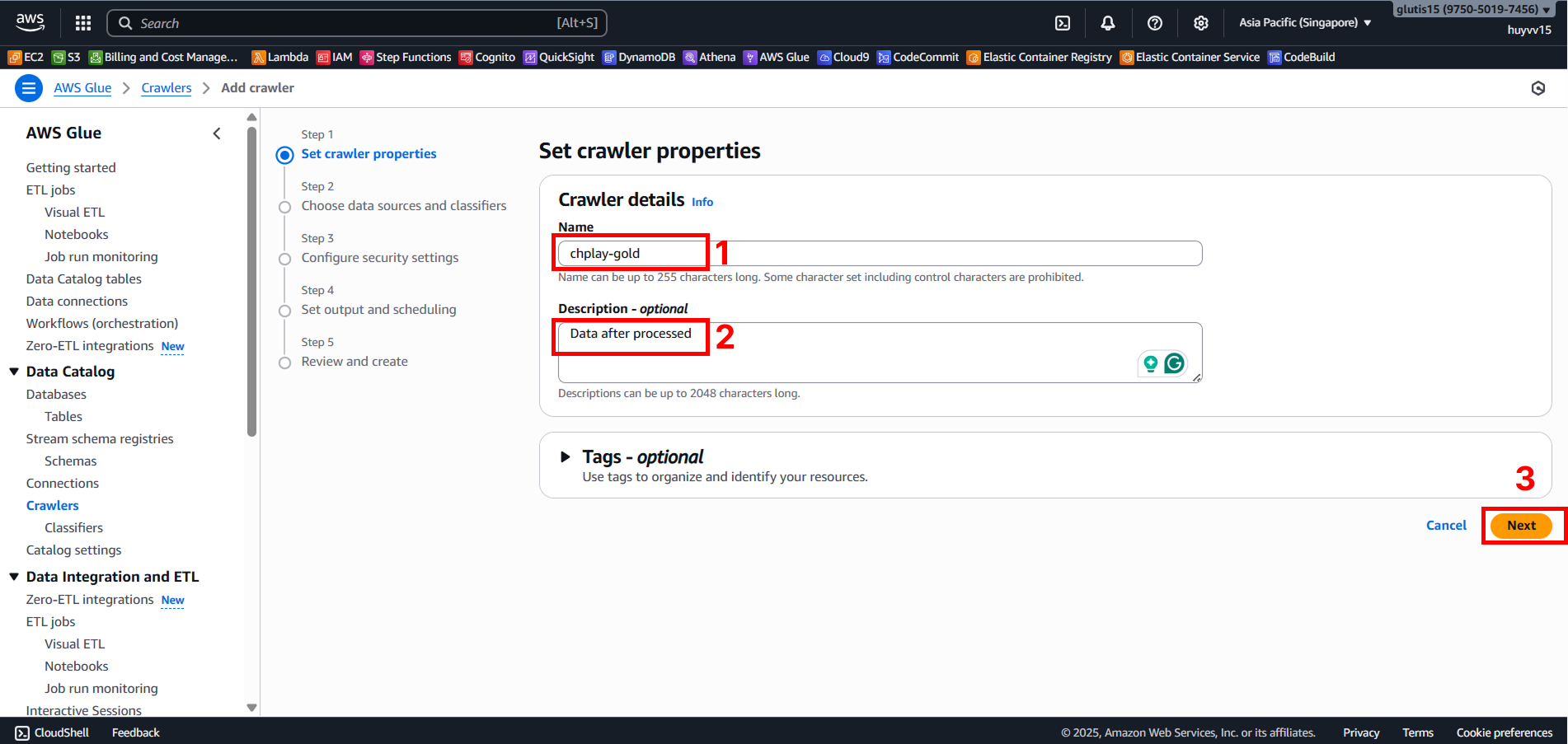Click the Grammarly icon in description box
Screen dimensions: 1568x744
point(1174,363)
